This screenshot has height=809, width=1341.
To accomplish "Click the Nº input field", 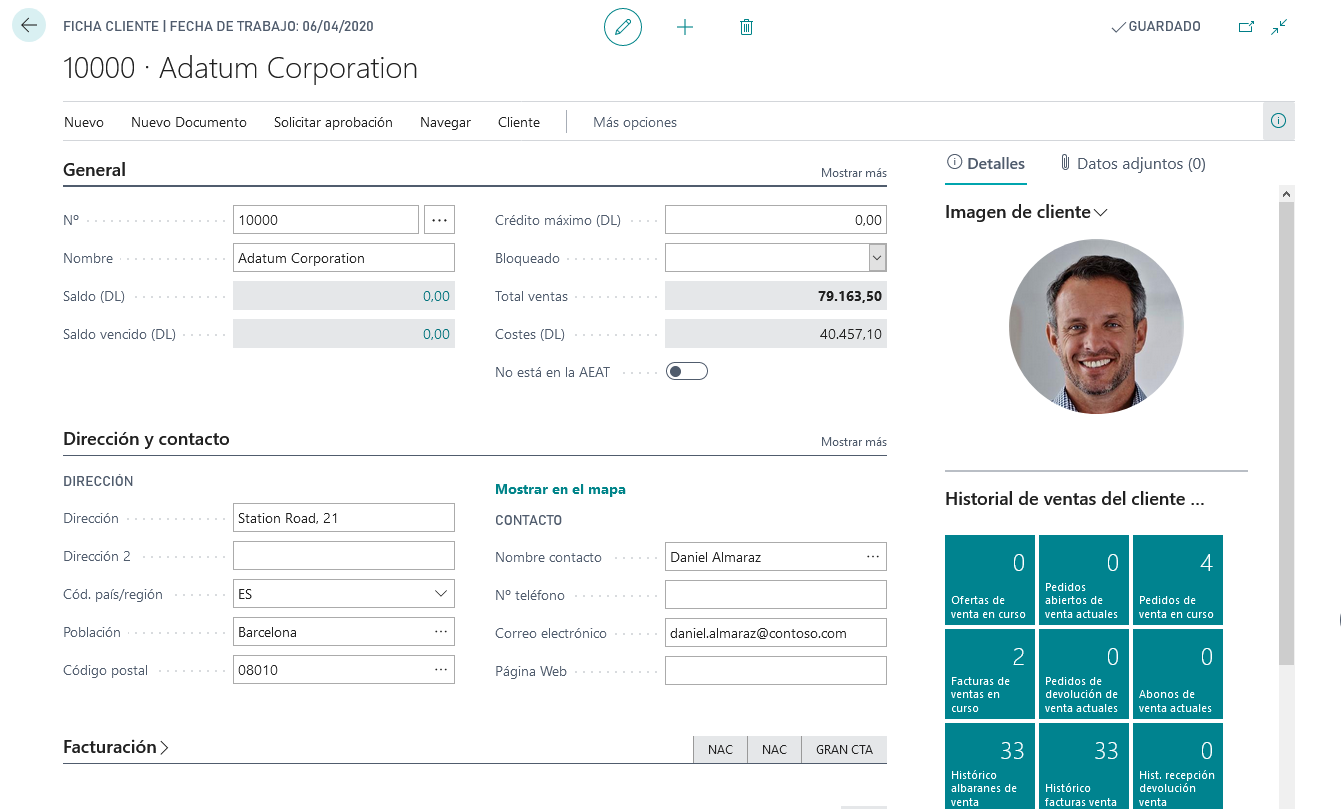I will pyautogui.click(x=326, y=220).
